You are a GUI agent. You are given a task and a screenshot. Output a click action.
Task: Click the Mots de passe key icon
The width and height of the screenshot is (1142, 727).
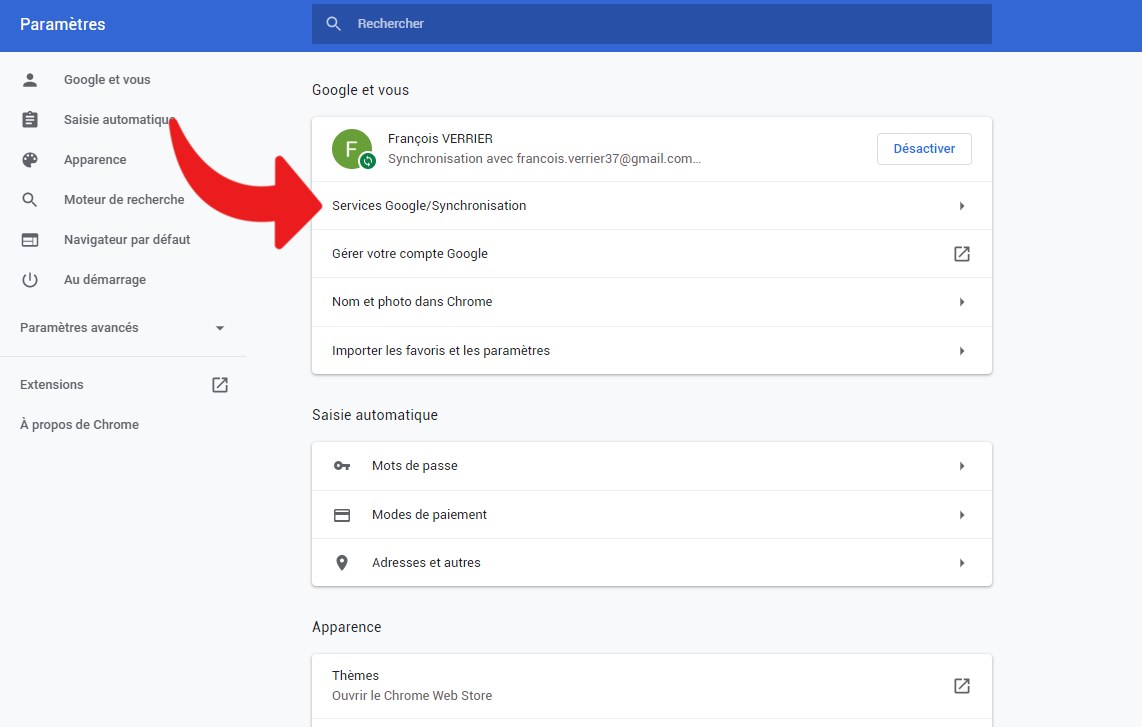[x=342, y=465]
